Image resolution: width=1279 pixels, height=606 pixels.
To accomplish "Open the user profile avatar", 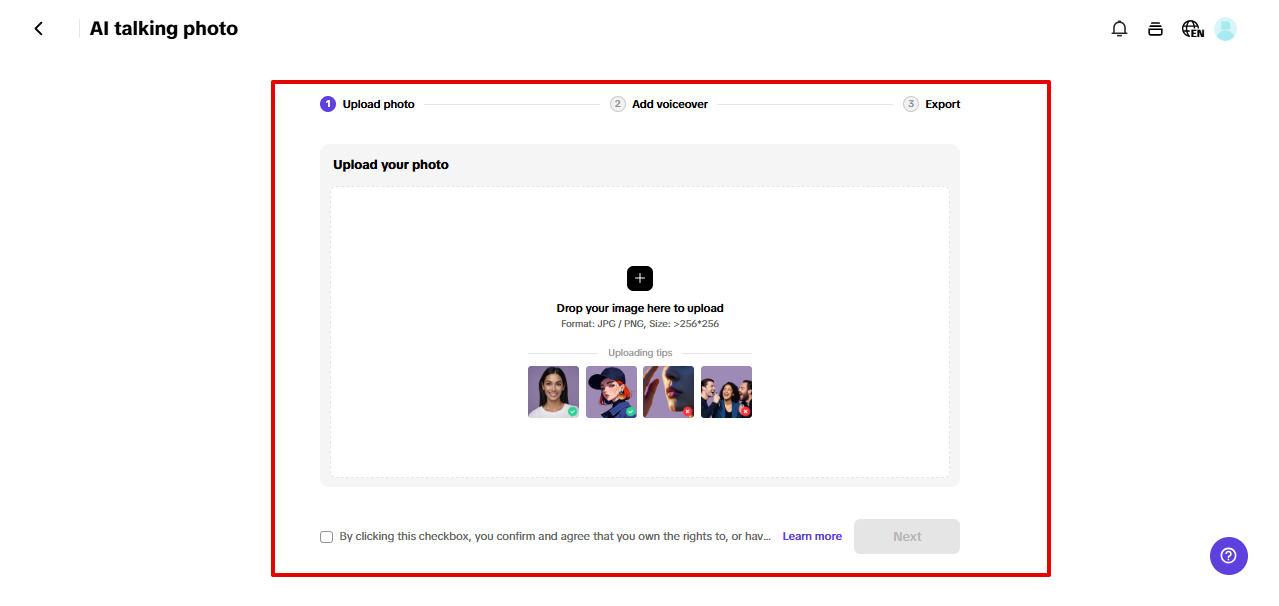I will pyautogui.click(x=1225, y=29).
